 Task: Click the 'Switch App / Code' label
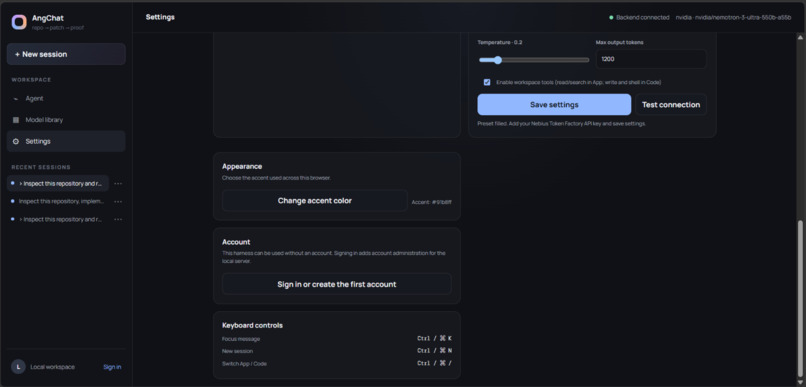click(x=244, y=363)
